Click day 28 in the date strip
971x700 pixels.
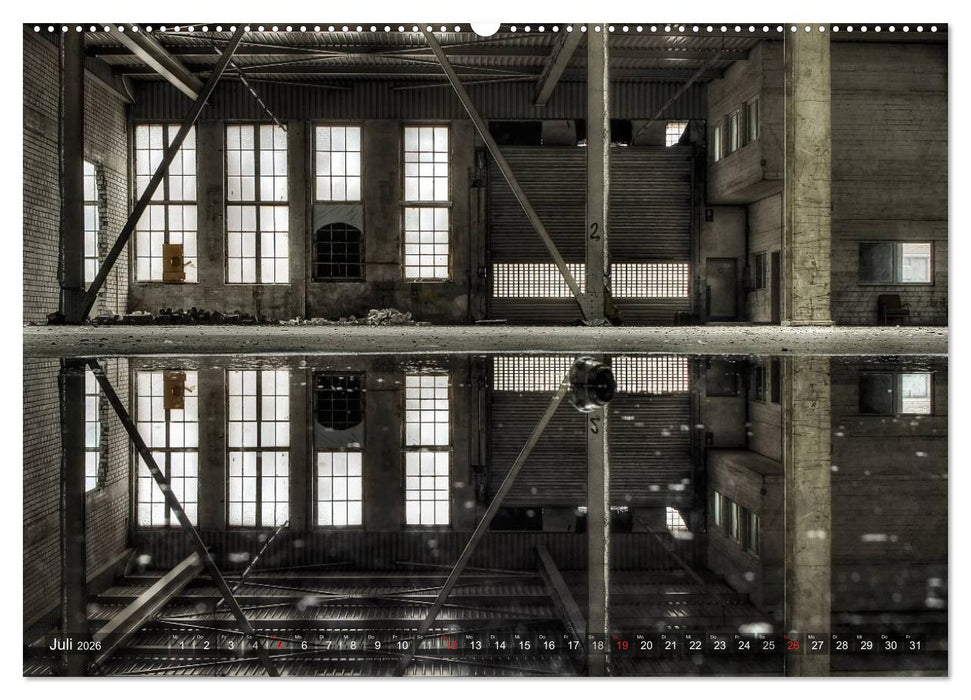coord(841,646)
